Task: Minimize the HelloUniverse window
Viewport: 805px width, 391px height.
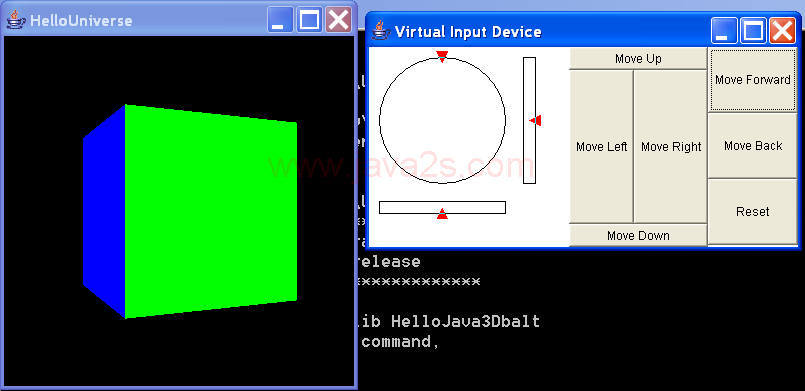Action: 280,20
